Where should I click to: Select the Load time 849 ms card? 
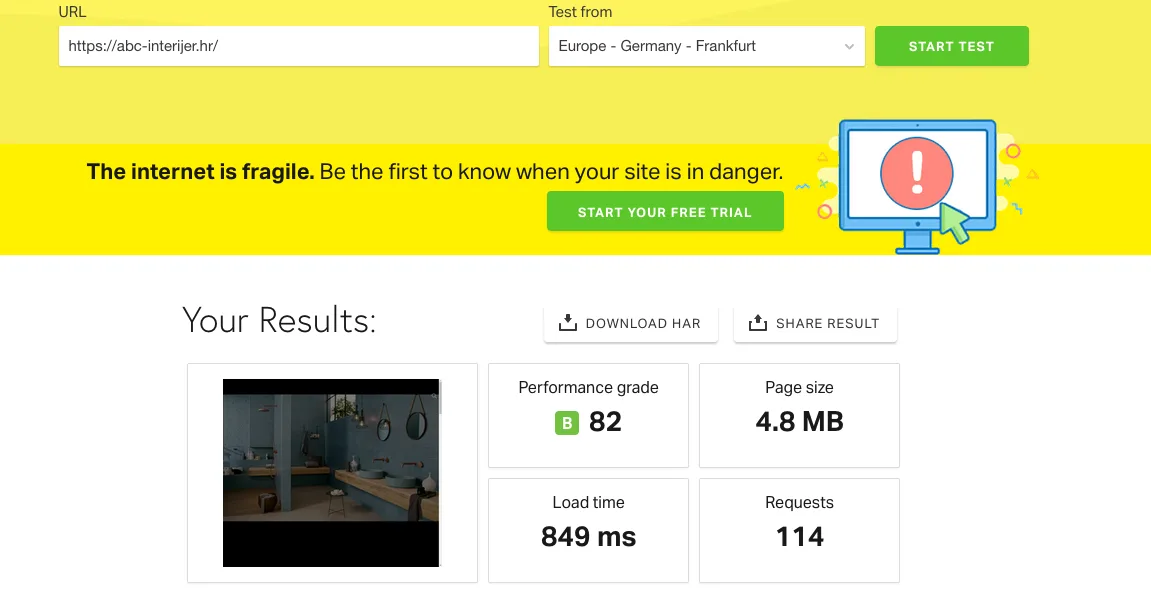pyautogui.click(x=588, y=530)
